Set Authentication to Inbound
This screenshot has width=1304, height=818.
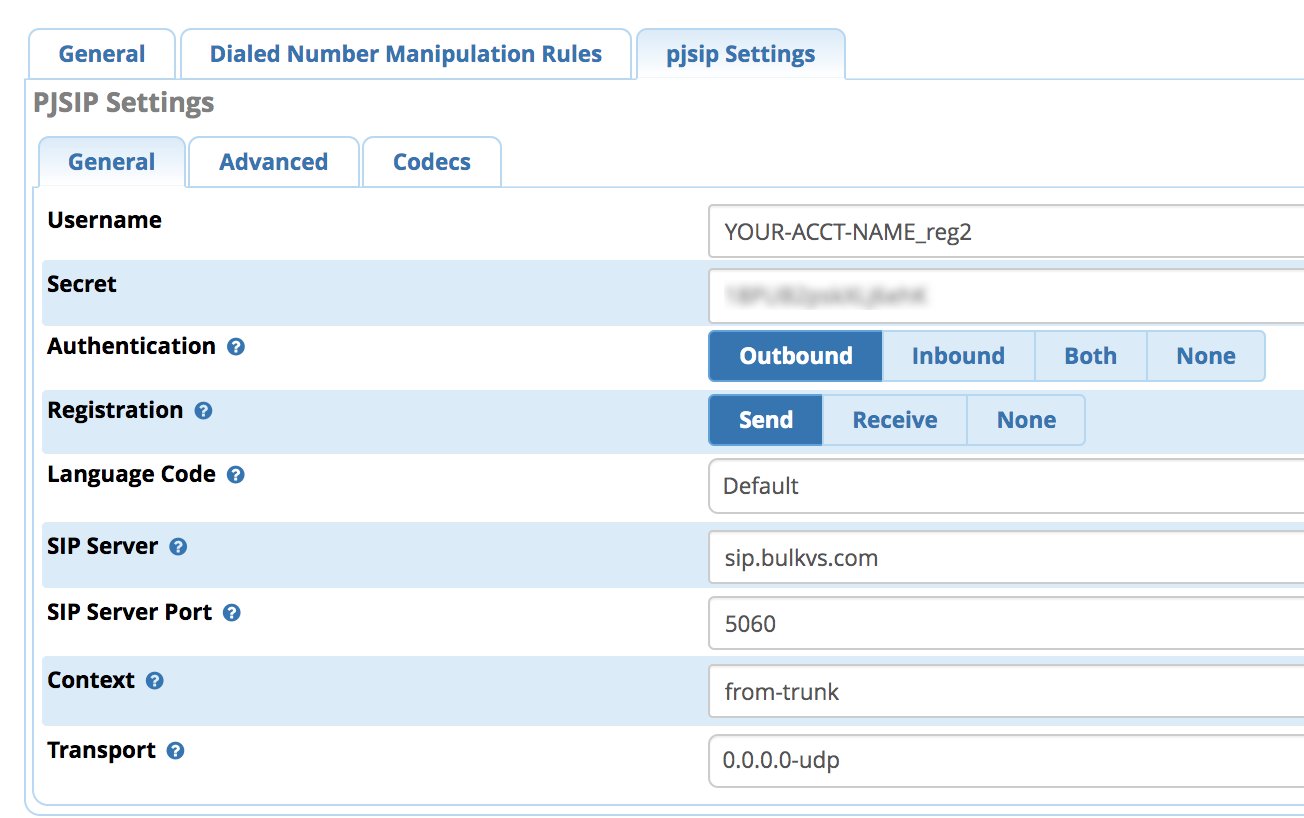(958, 356)
